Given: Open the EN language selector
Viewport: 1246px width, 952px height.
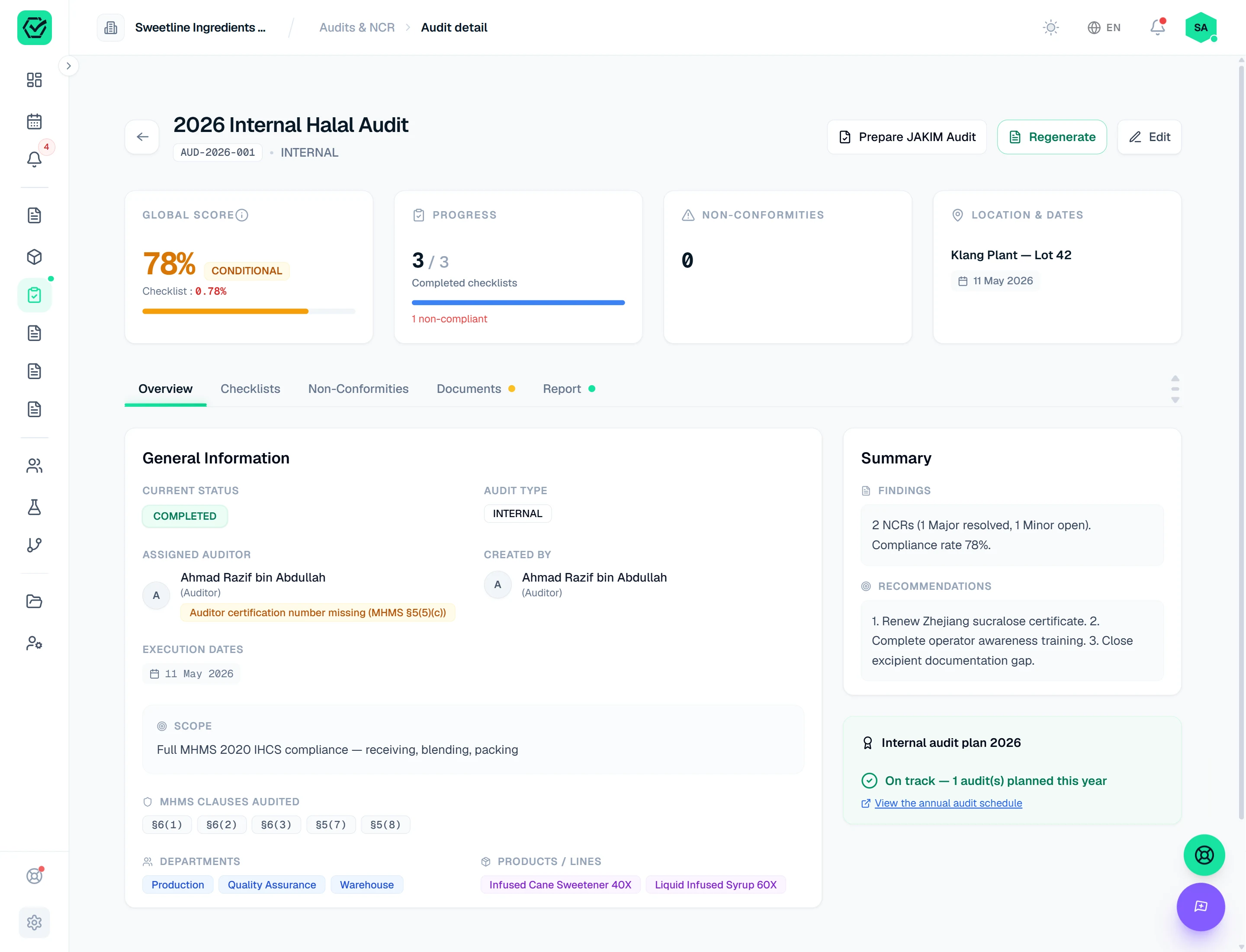Looking at the screenshot, I should (1104, 27).
